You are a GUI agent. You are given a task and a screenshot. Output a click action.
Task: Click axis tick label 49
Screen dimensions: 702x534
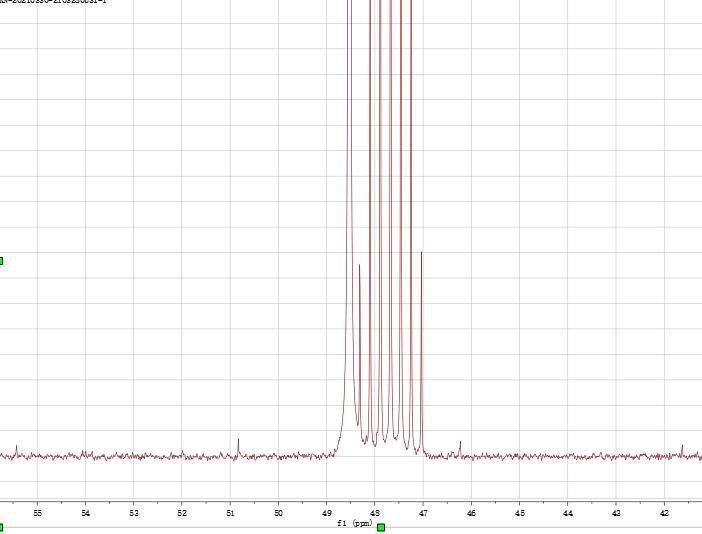(327, 513)
